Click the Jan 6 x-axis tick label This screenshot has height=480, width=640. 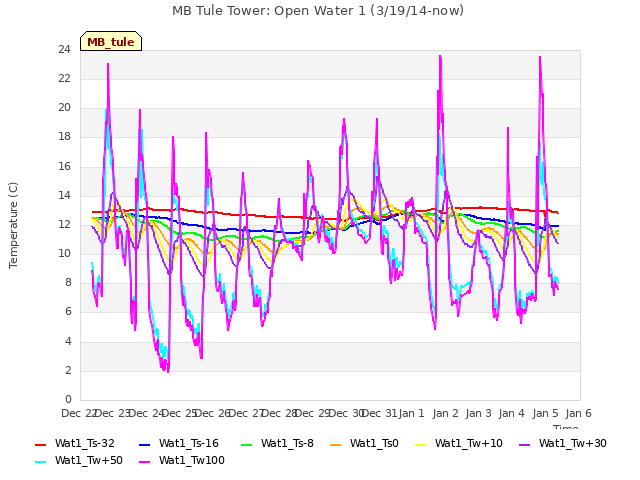578,413
